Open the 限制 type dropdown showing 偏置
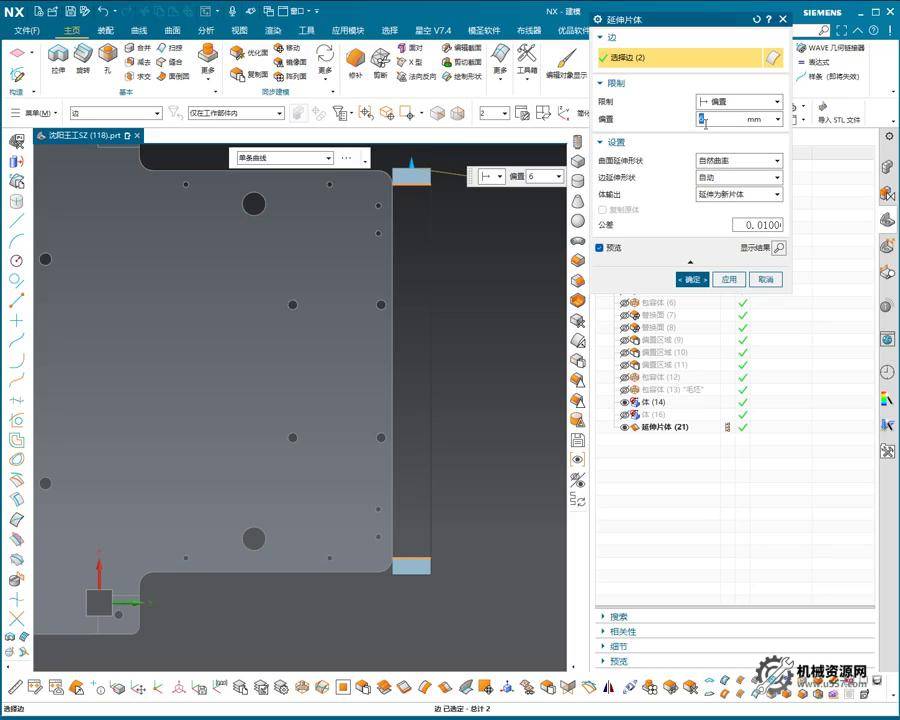Screen dimensions: 900x720 click(x=739, y=102)
